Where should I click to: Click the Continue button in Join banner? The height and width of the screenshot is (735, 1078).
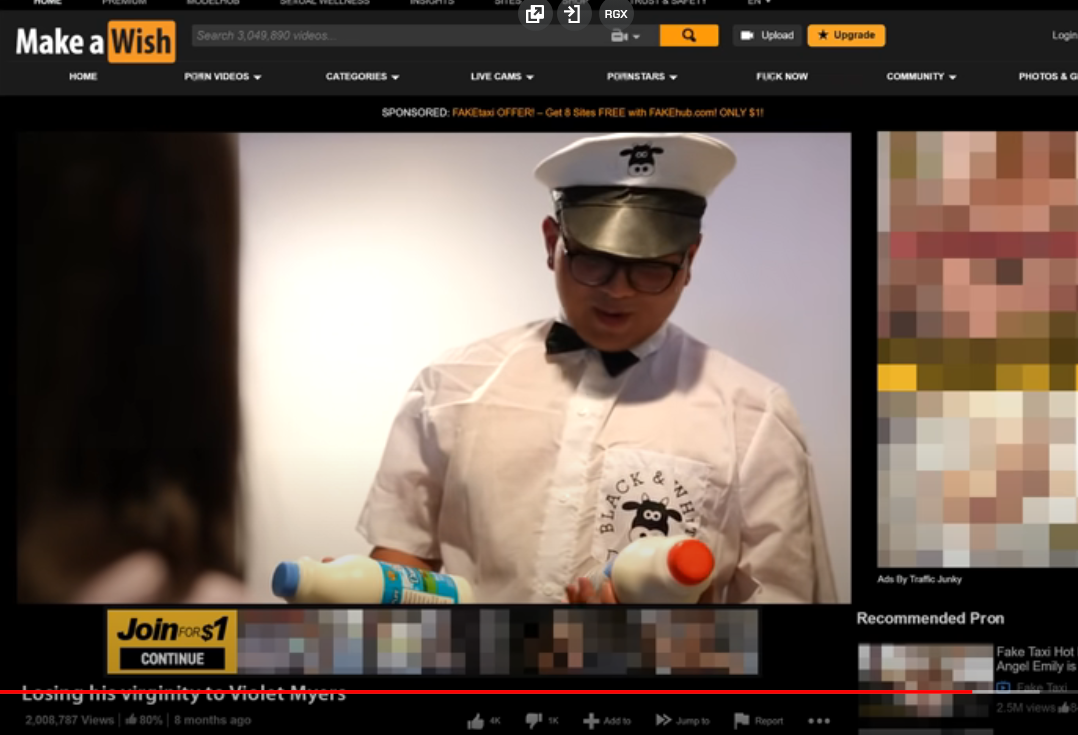click(172, 659)
